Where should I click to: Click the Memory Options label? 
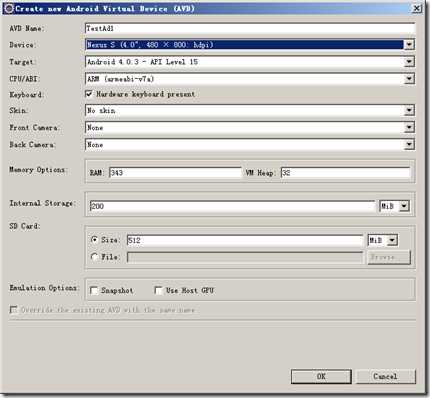click(37, 170)
